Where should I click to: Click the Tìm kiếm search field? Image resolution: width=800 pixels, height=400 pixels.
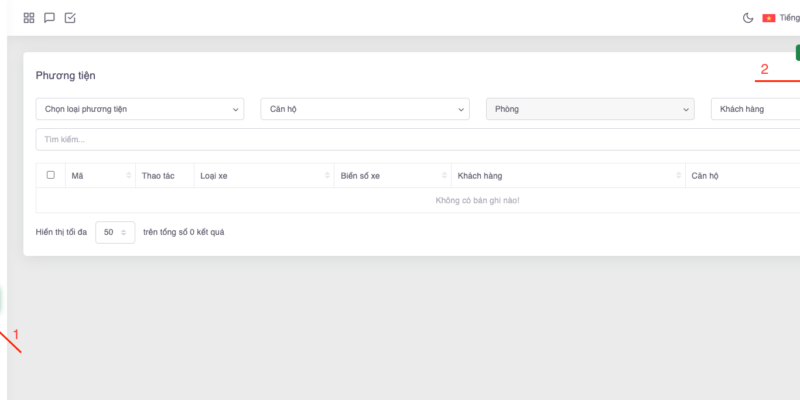pyautogui.click(x=400, y=139)
